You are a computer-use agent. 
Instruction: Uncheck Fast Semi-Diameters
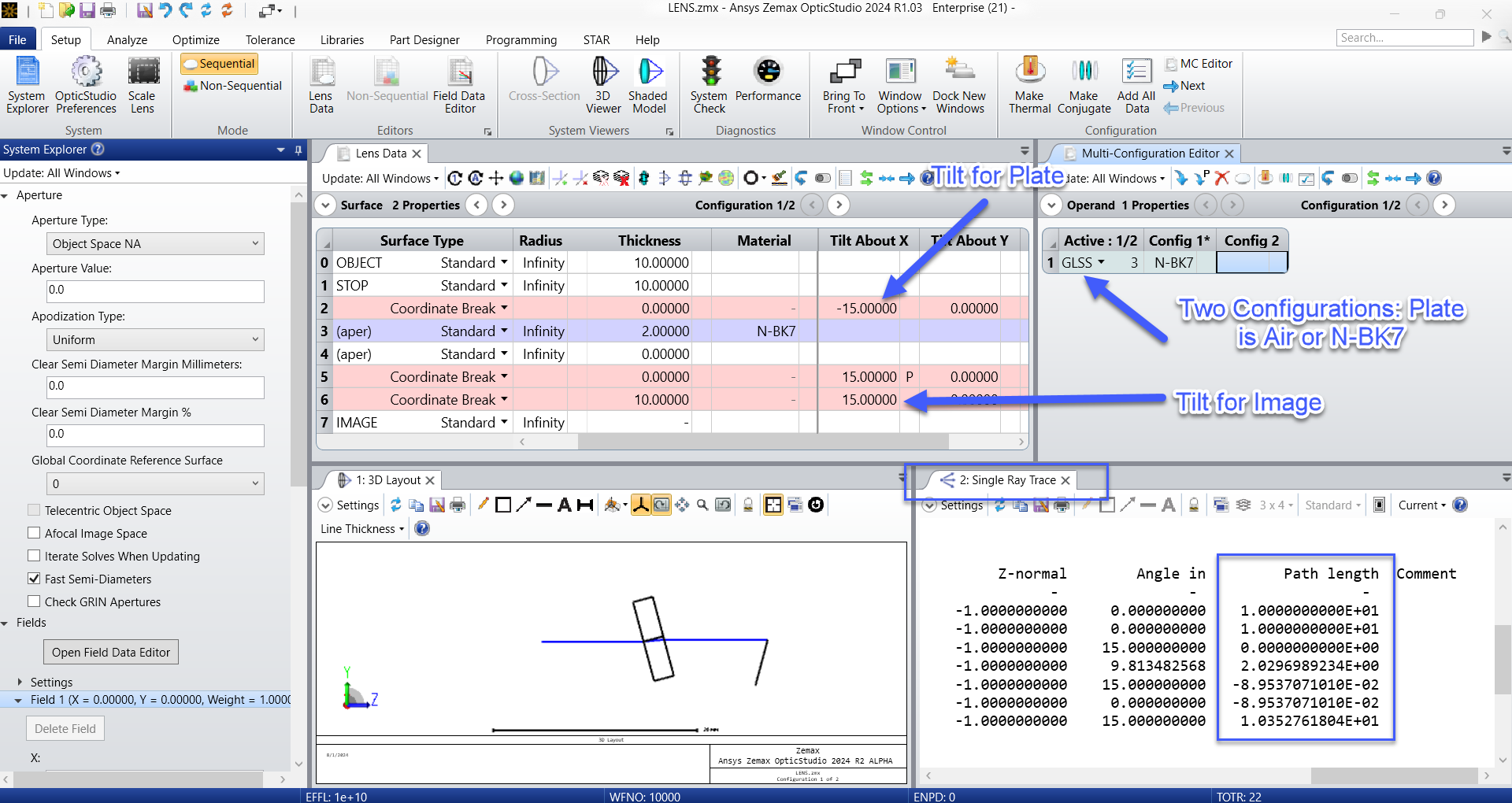tap(34, 579)
